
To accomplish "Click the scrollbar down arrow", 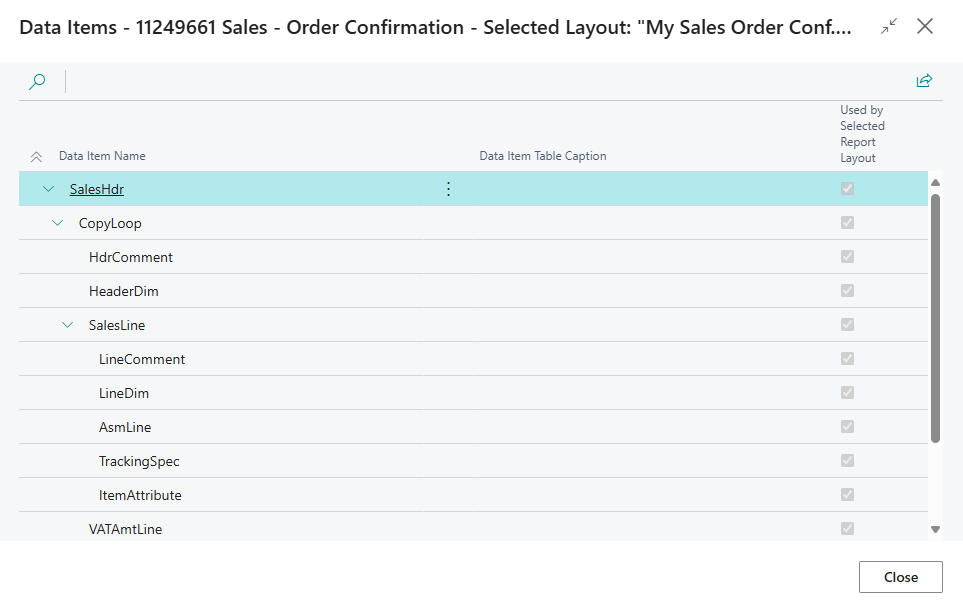I will (935, 529).
